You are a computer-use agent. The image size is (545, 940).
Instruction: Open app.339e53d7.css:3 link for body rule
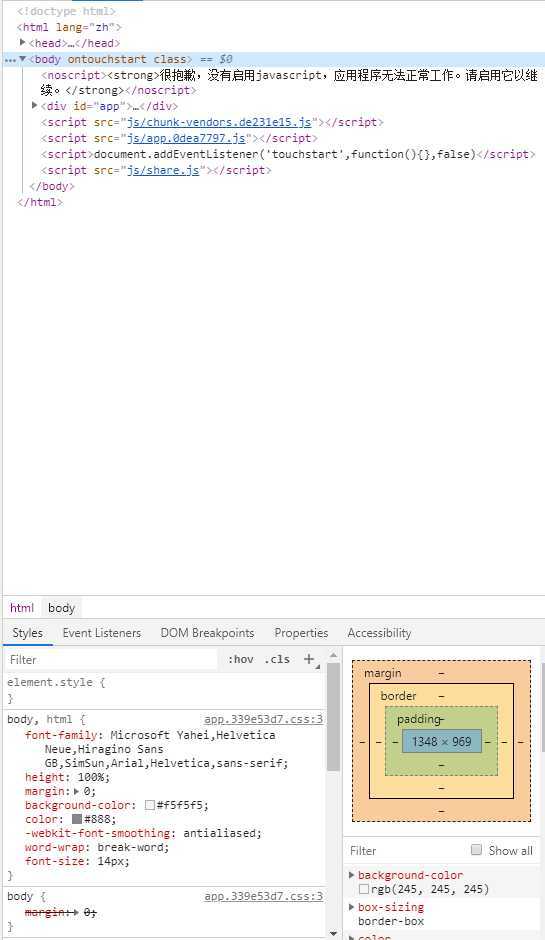point(263,896)
